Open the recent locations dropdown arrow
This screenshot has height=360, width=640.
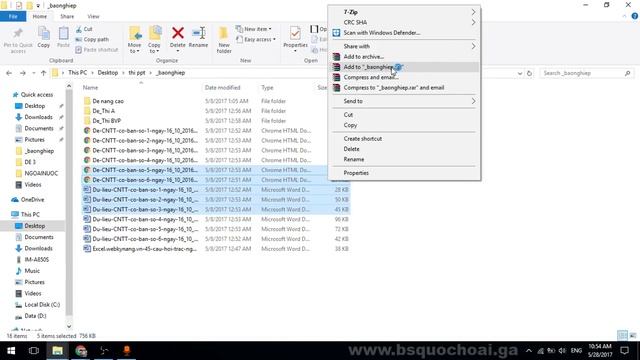33,73
